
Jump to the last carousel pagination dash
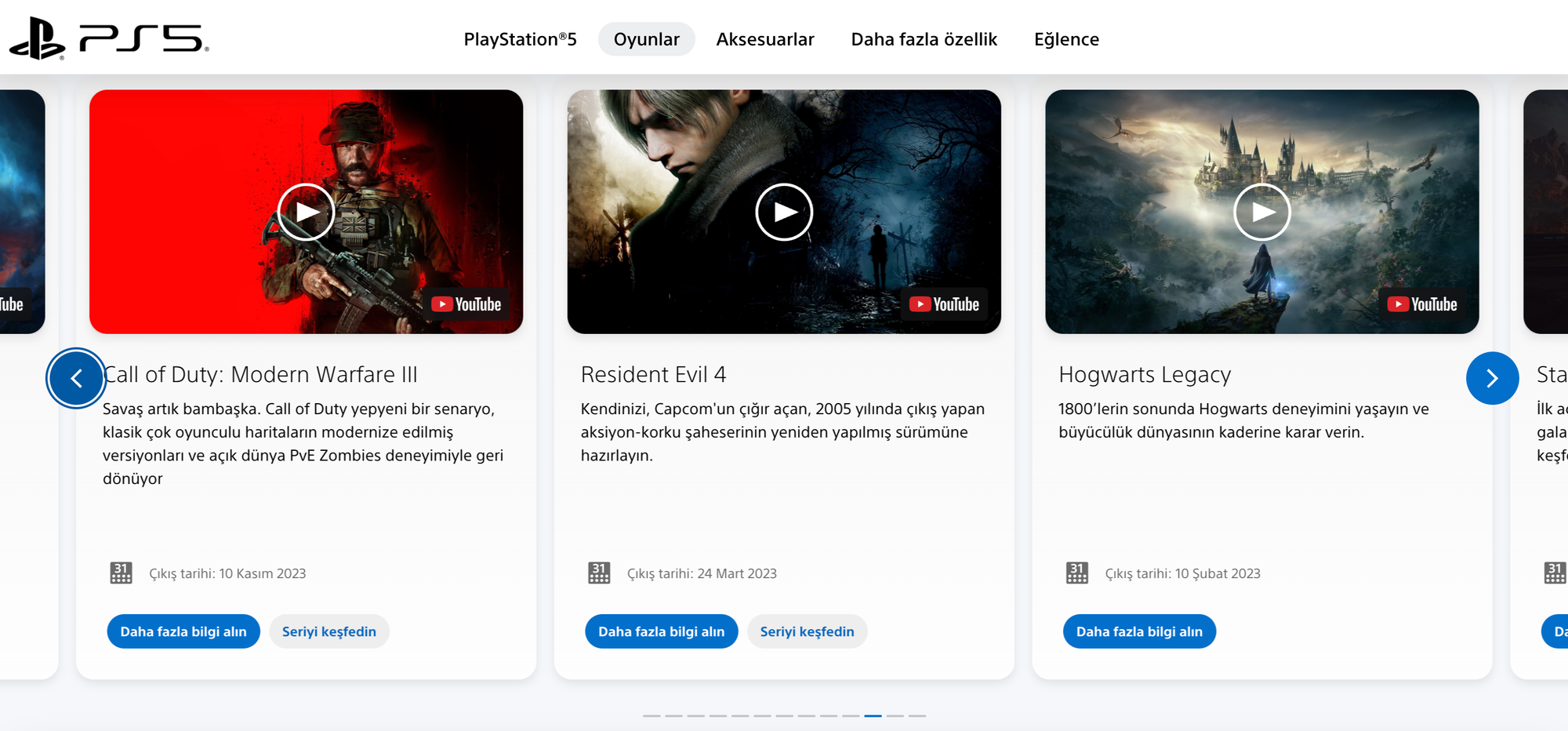pos(917,715)
